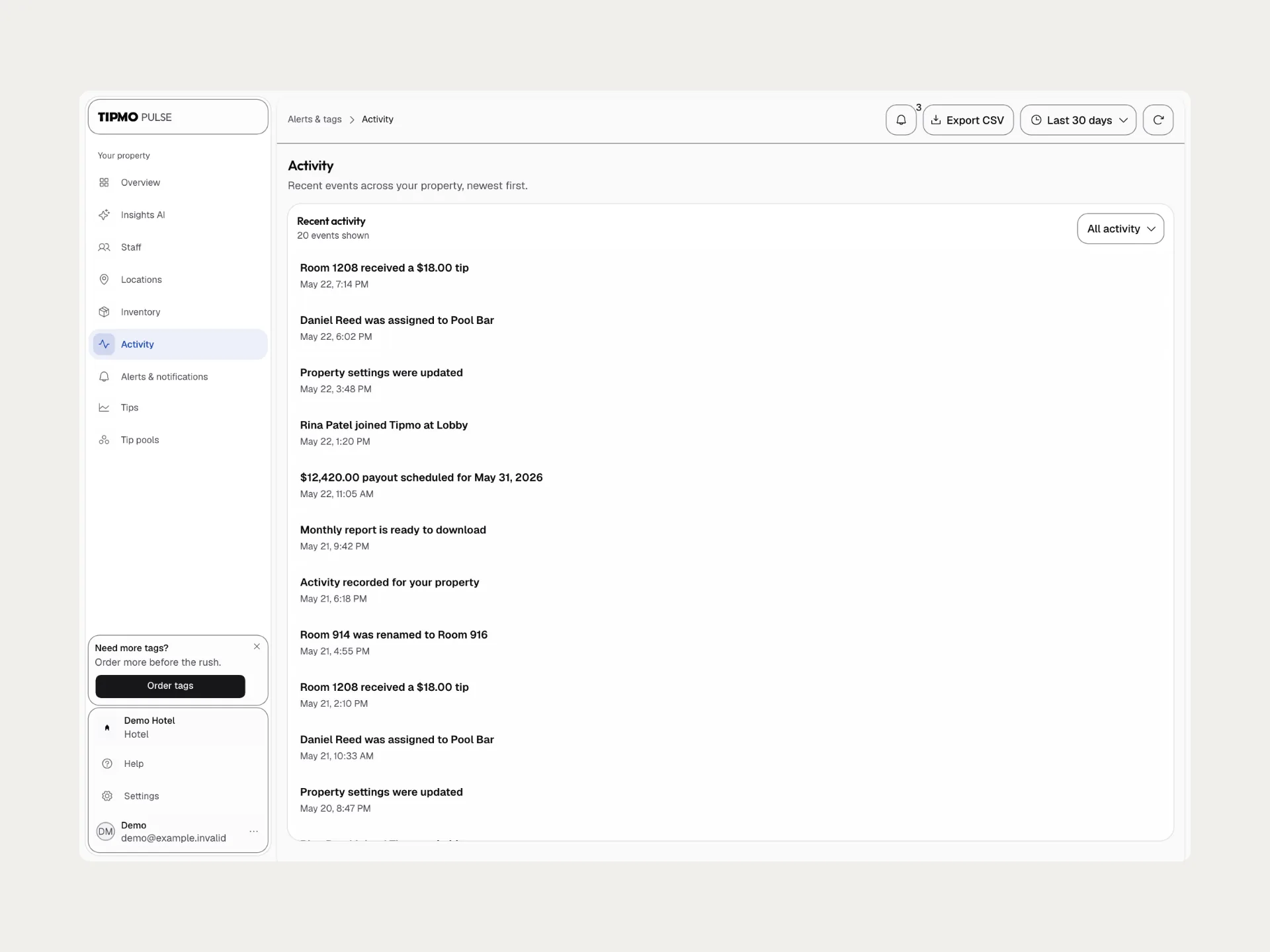Image resolution: width=1270 pixels, height=952 pixels.
Task: Open Insights AI page
Action: [x=178, y=215]
